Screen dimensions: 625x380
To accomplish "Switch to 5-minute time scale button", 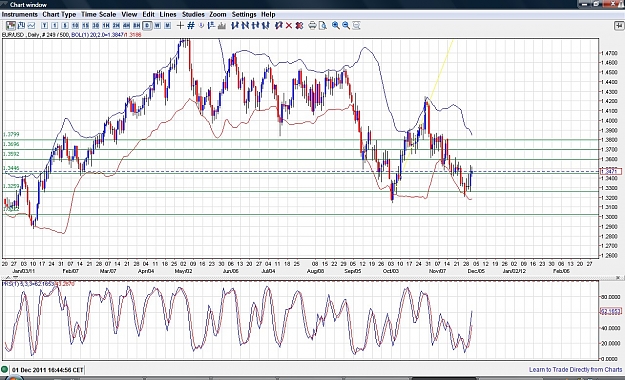I will (x=65, y=26).
